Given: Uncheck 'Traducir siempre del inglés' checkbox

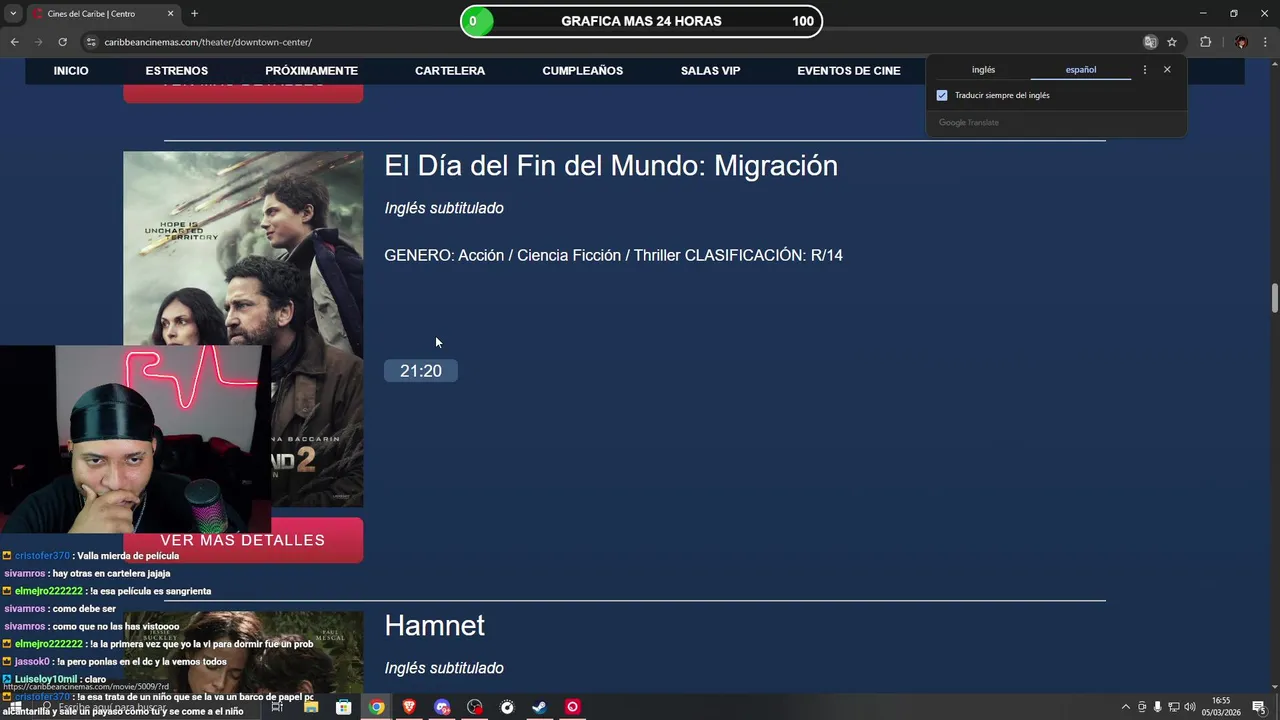Looking at the screenshot, I should tap(942, 95).
